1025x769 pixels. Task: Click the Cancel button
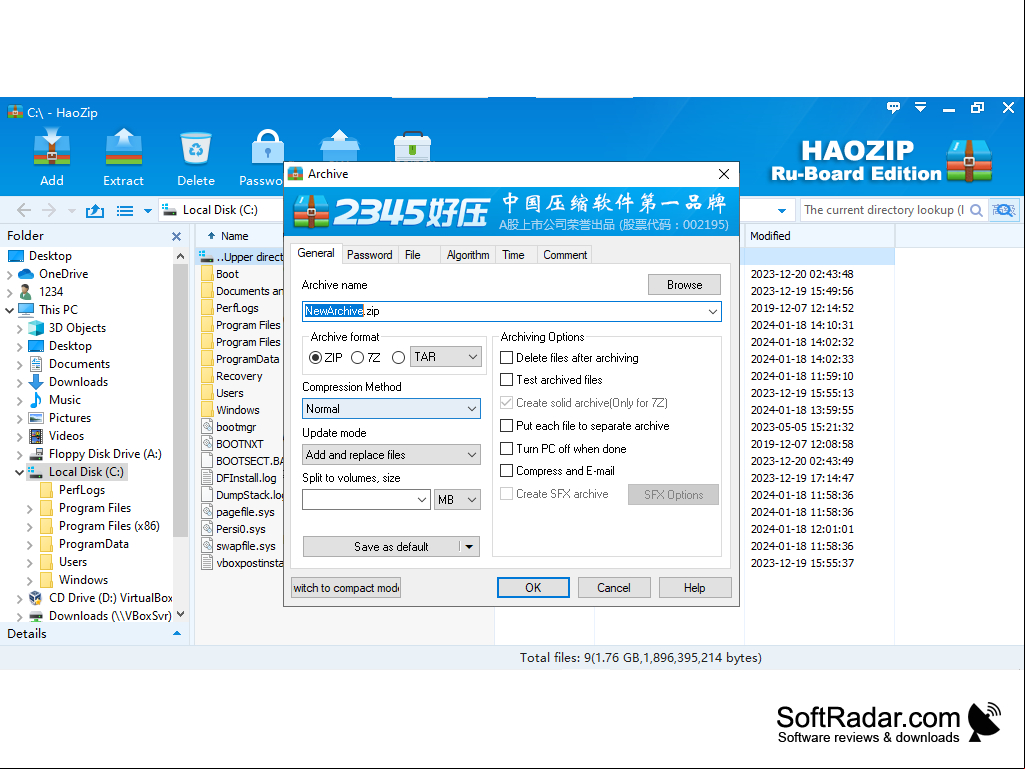[x=614, y=588]
